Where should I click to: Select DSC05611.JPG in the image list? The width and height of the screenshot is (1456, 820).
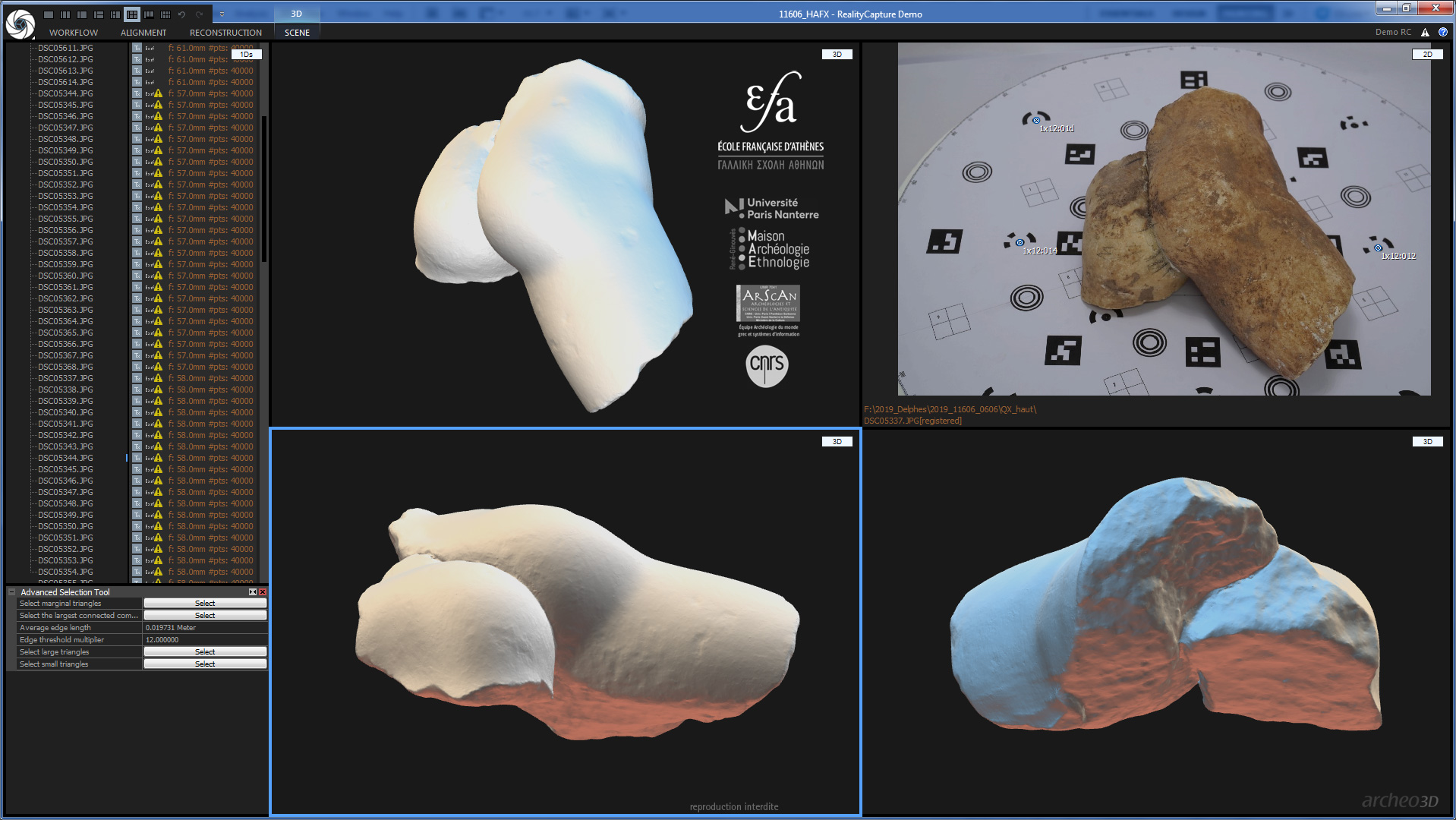coord(65,48)
